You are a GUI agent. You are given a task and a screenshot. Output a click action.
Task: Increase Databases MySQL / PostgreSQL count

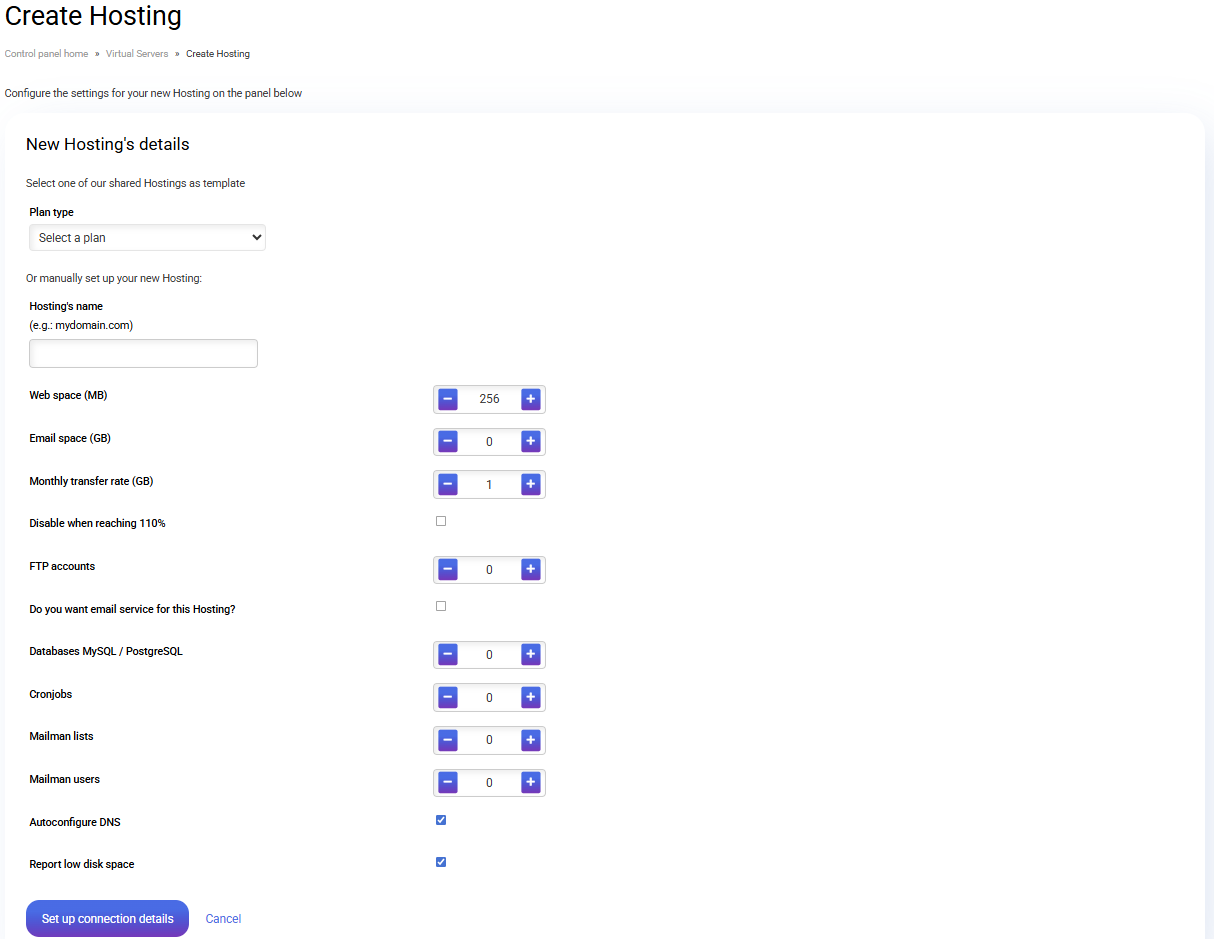[530, 654]
